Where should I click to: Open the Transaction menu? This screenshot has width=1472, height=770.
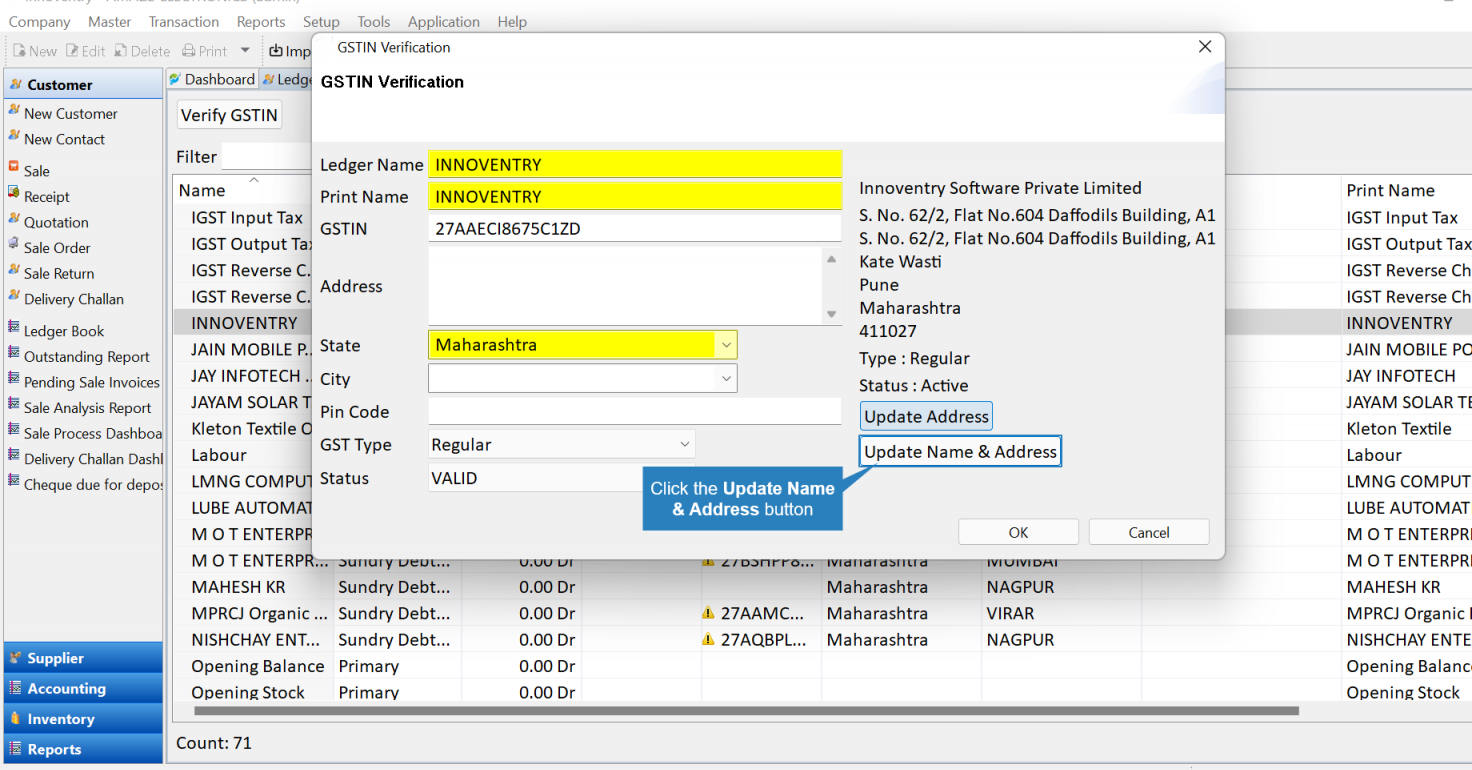click(184, 21)
